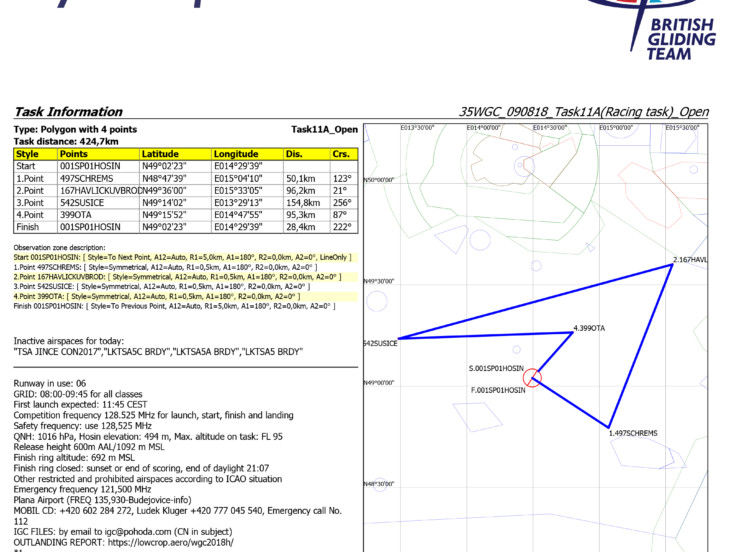
Task: Select the S.001SP01HOSIN start label
Action: (497, 369)
